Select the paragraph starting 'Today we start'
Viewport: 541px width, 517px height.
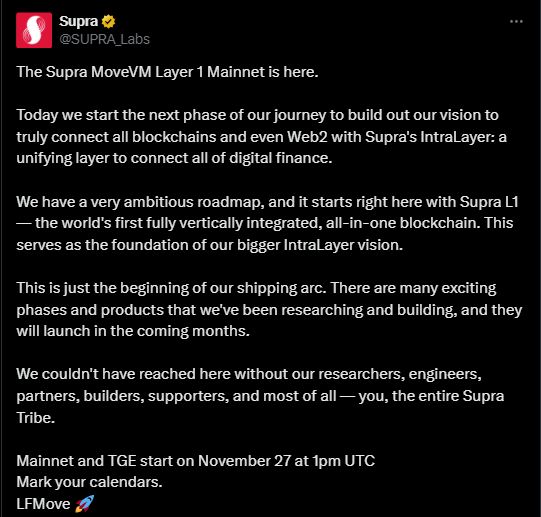[261, 136]
